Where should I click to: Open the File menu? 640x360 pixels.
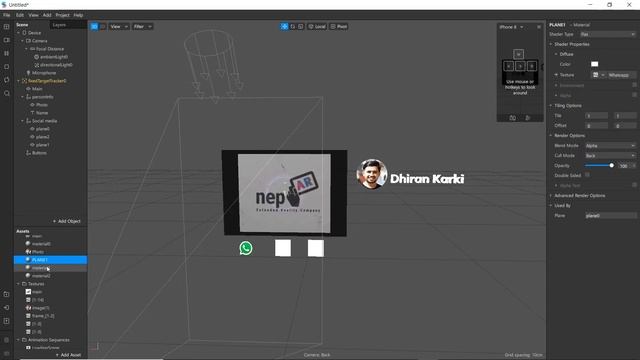[x=7, y=15]
